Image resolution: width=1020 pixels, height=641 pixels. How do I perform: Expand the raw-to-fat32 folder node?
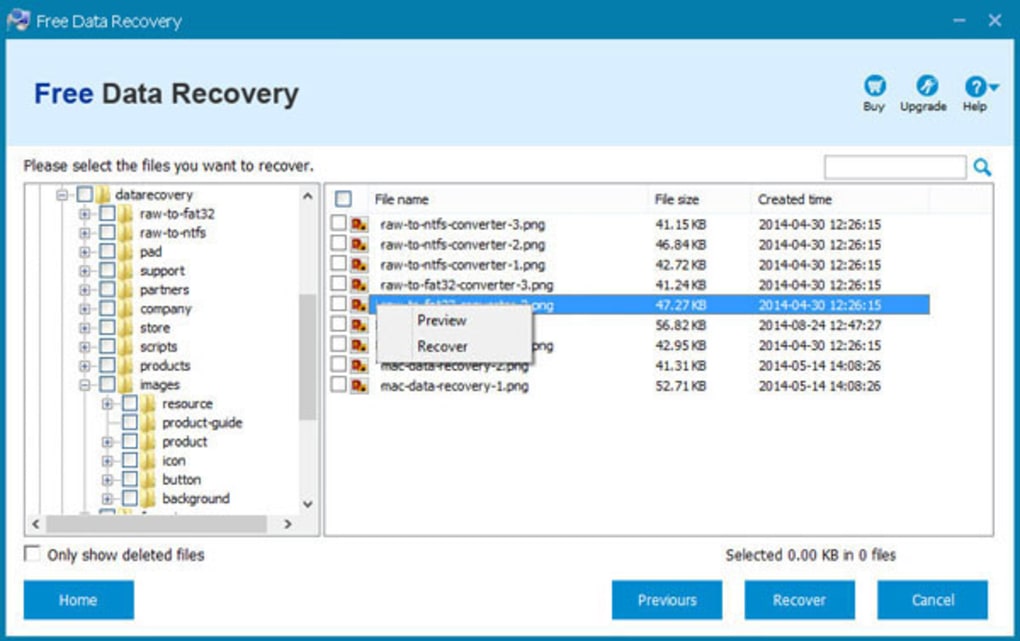pos(85,214)
